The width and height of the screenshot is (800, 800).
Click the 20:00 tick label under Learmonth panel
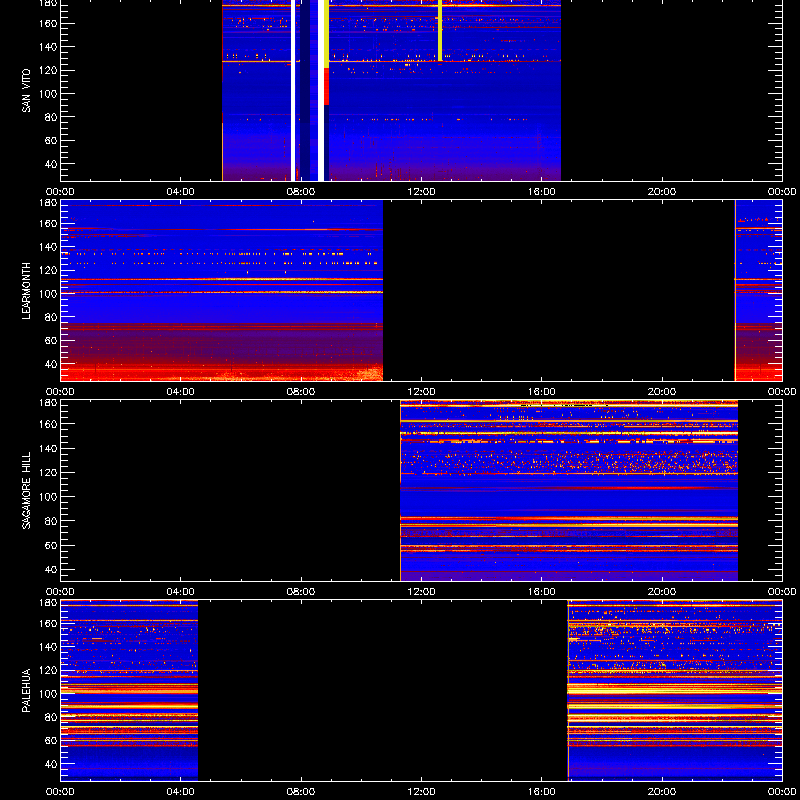point(662,392)
